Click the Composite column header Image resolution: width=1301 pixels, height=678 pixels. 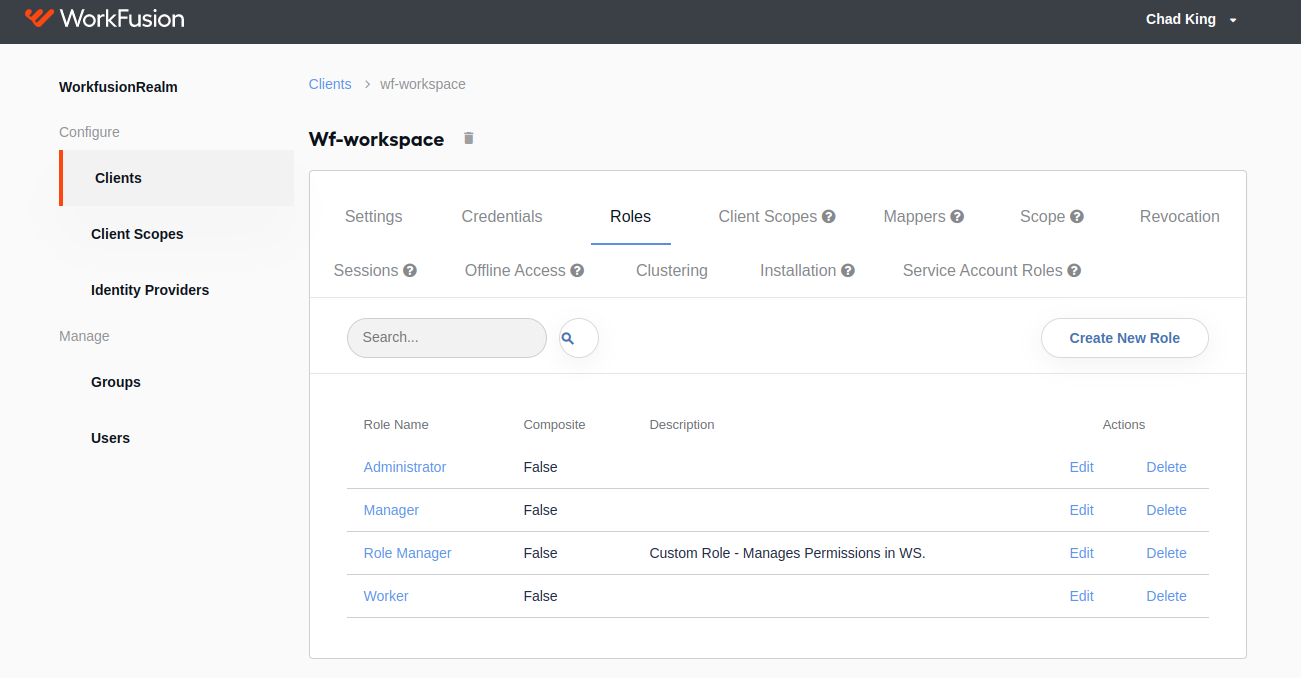(x=554, y=425)
